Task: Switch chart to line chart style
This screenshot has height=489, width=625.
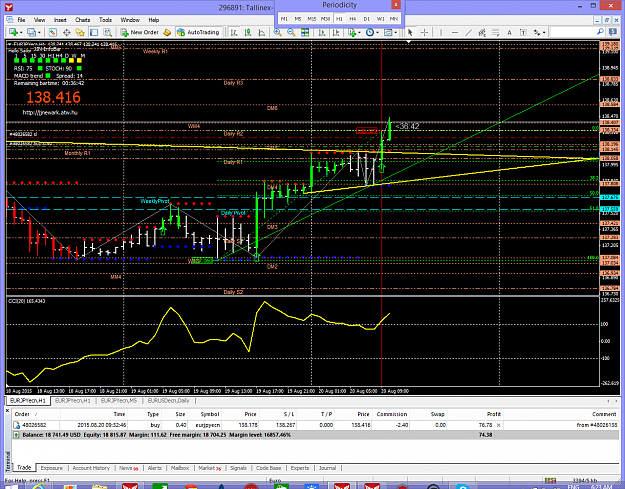Action: click(261, 32)
